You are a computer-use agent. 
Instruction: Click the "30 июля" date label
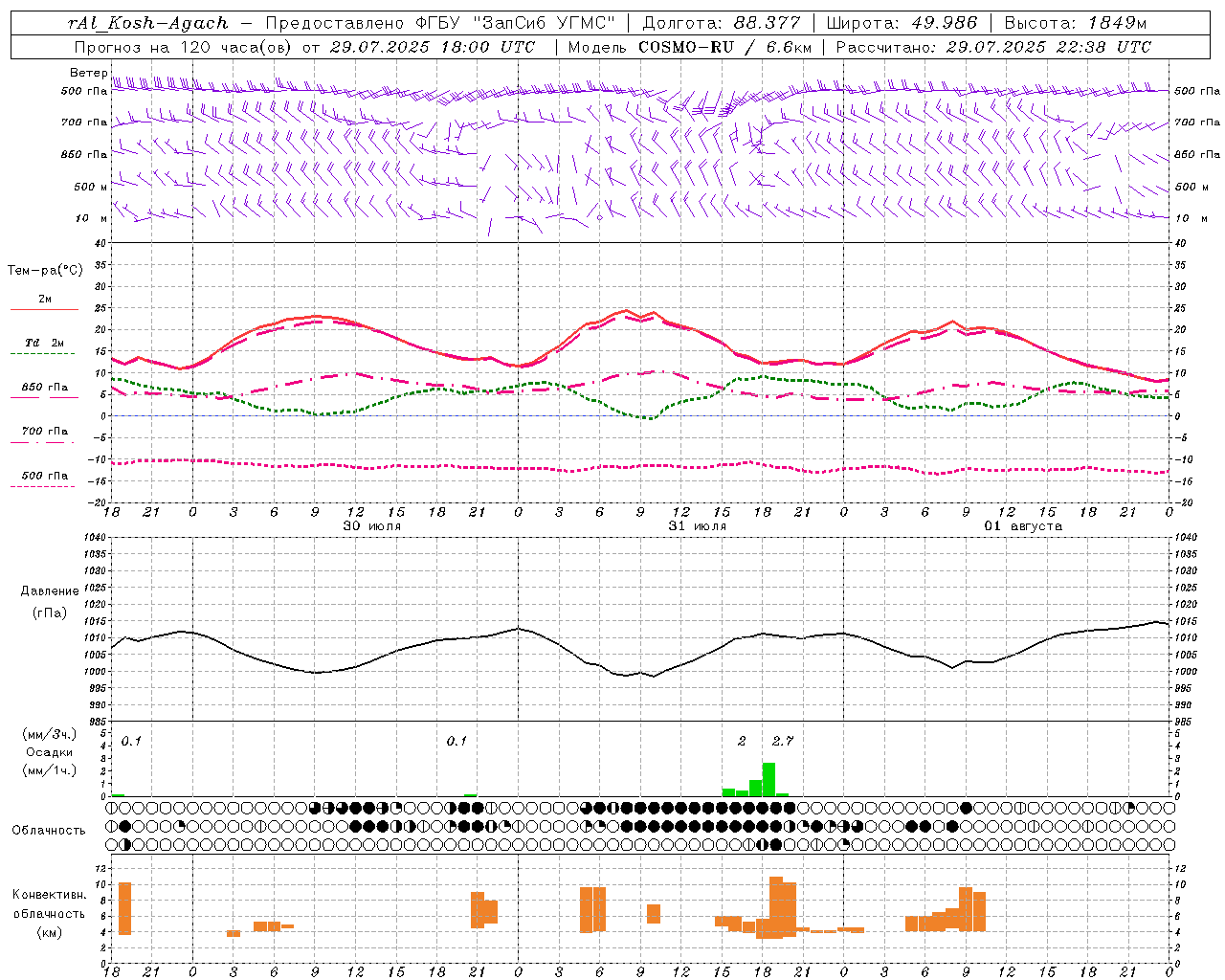[x=372, y=526]
